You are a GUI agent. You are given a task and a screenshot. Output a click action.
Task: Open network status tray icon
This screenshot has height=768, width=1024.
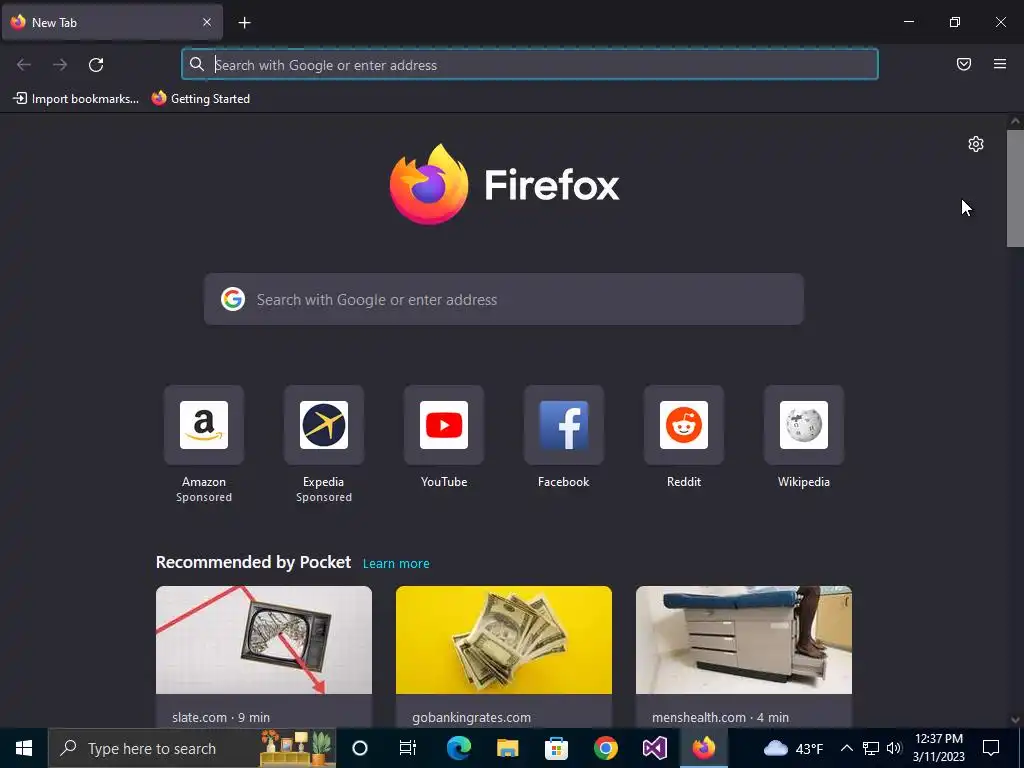tap(871, 748)
